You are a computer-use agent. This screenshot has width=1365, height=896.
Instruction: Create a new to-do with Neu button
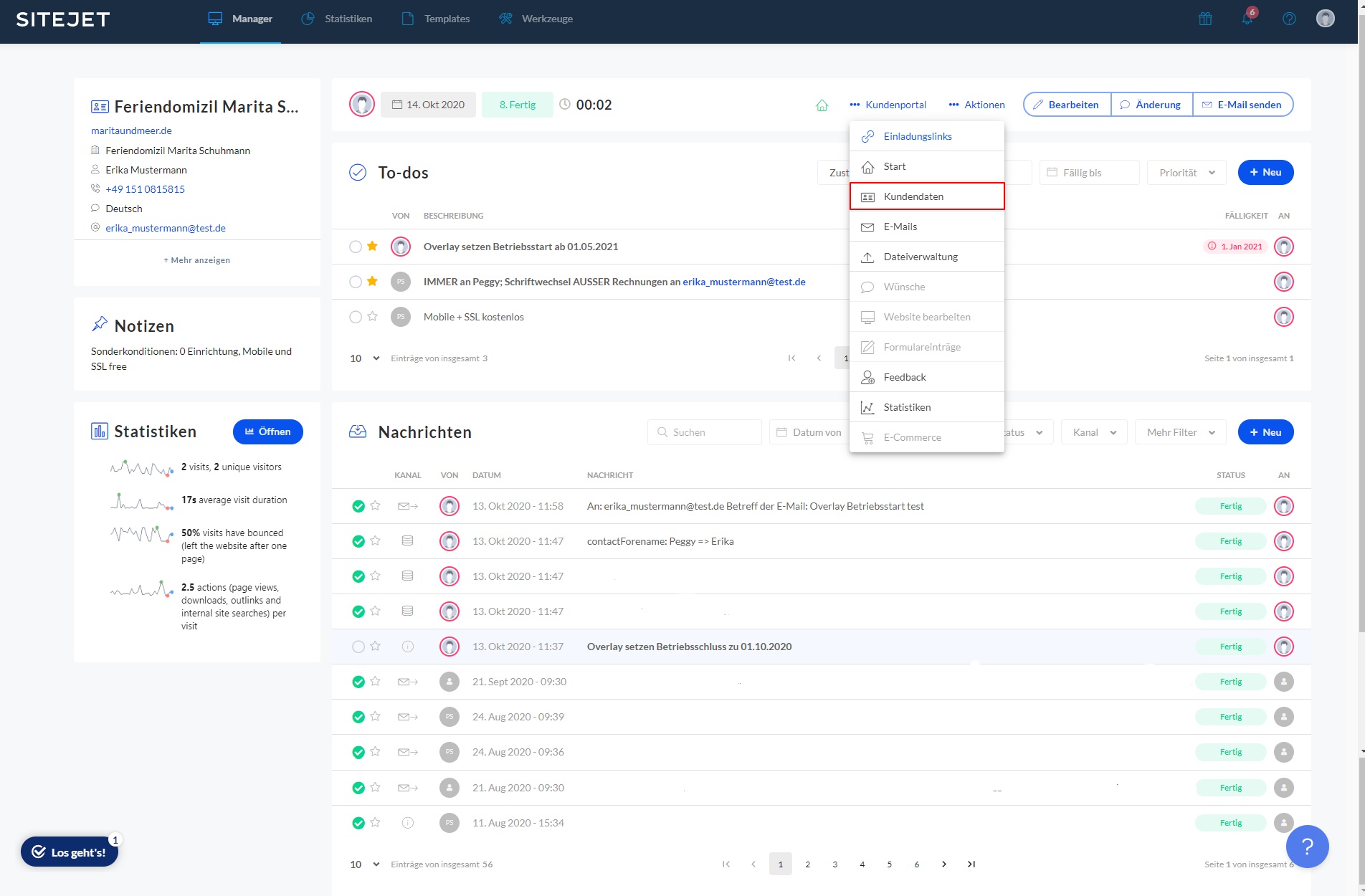1265,172
